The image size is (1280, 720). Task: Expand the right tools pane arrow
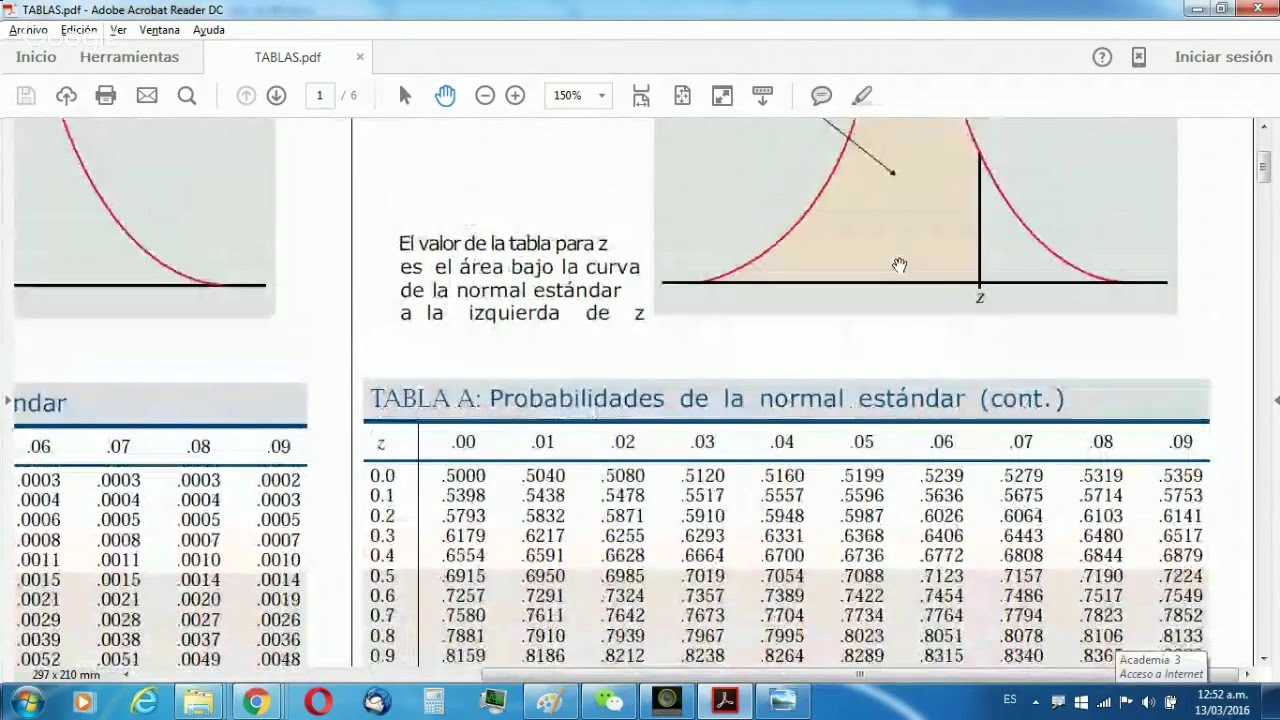[1275, 400]
